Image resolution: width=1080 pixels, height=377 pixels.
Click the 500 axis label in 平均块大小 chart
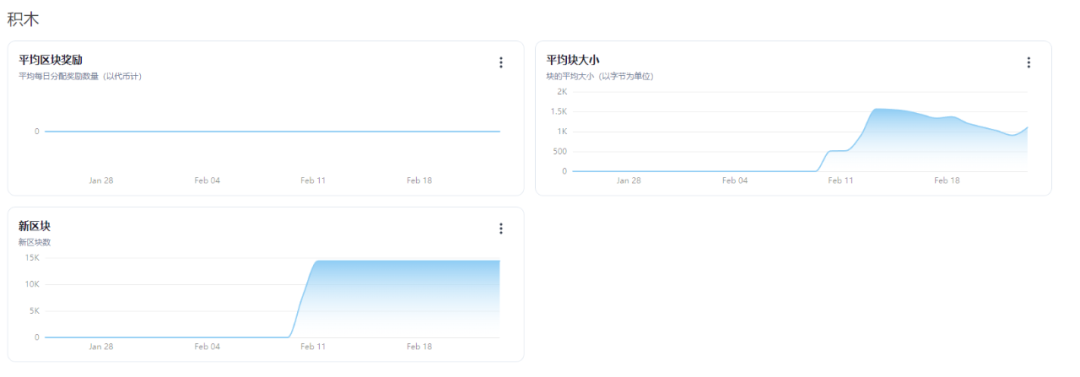[x=560, y=152]
